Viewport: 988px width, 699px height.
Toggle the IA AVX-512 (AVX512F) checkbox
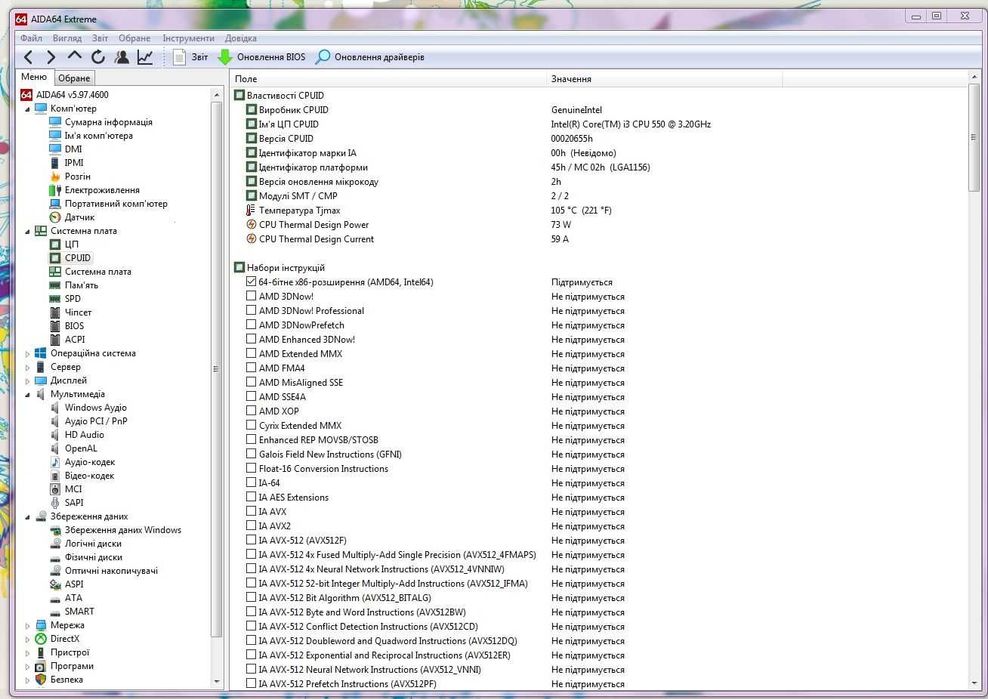(251, 540)
